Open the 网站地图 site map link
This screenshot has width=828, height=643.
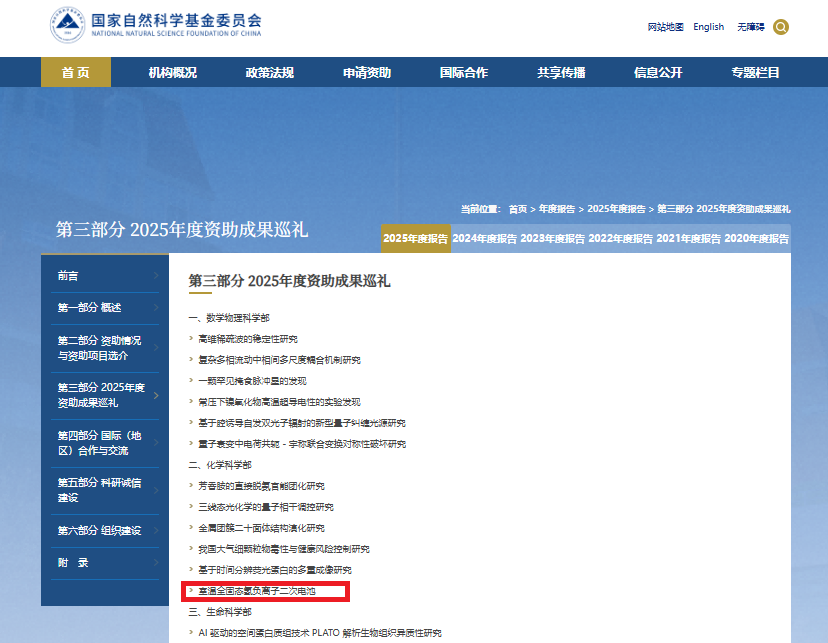pos(665,27)
